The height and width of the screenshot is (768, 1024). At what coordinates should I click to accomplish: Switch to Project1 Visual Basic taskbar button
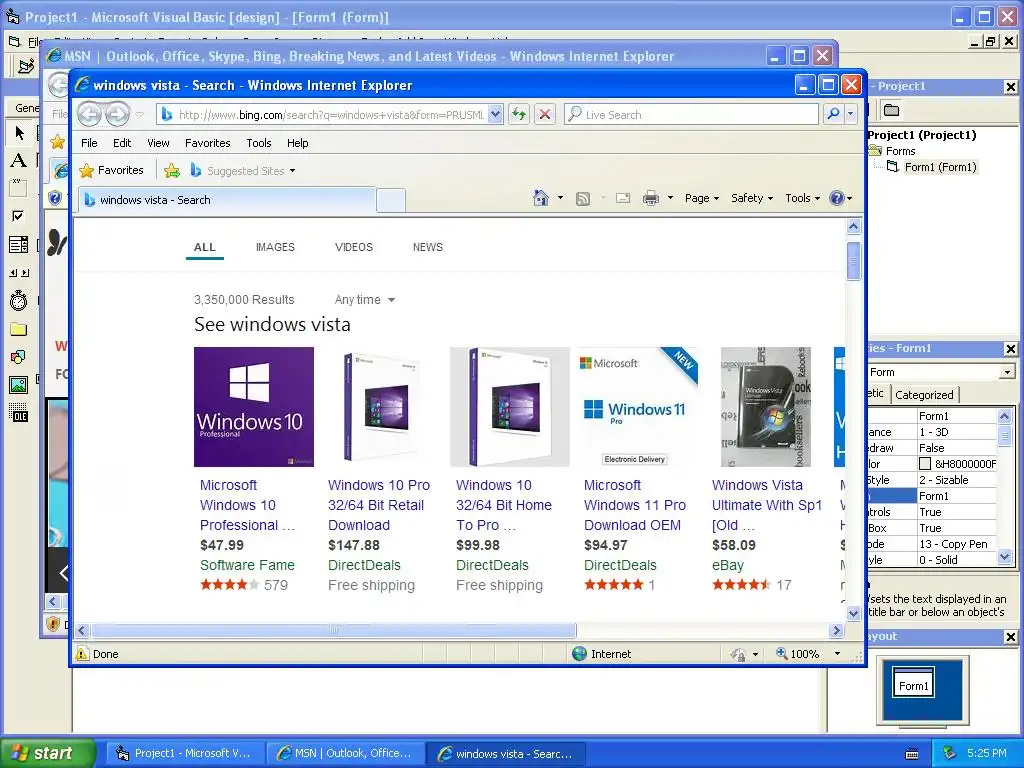(x=185, y=753)
